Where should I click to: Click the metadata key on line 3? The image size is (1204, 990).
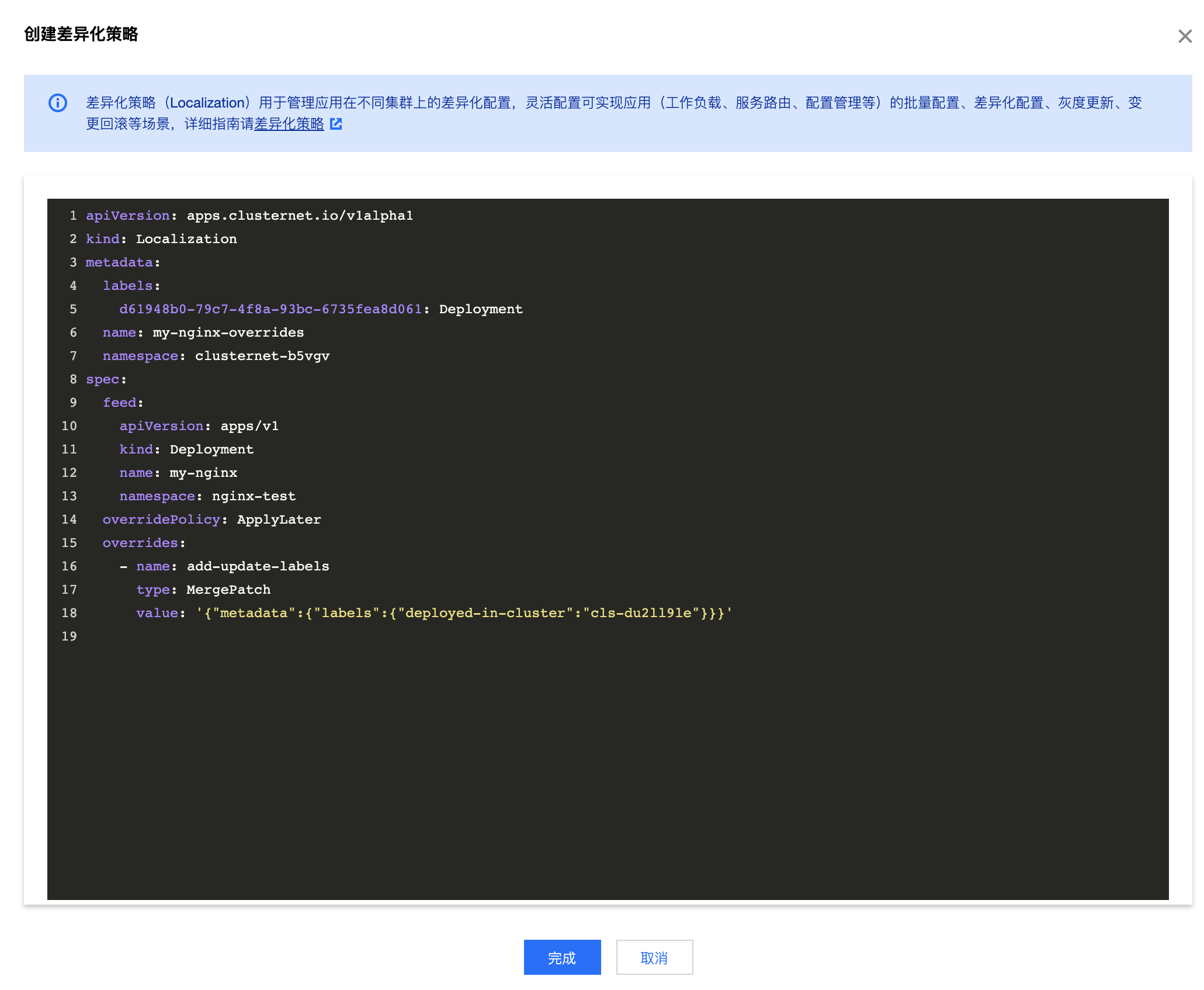click(119, 262)
